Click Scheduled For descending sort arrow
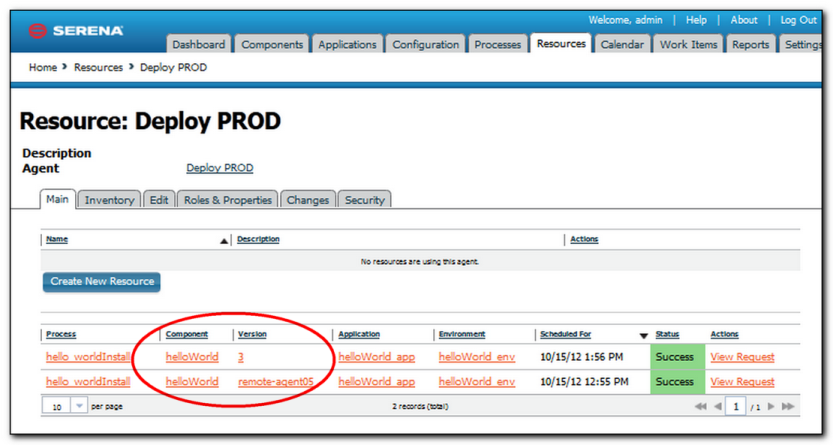833x445 pixels. point(643,336)
